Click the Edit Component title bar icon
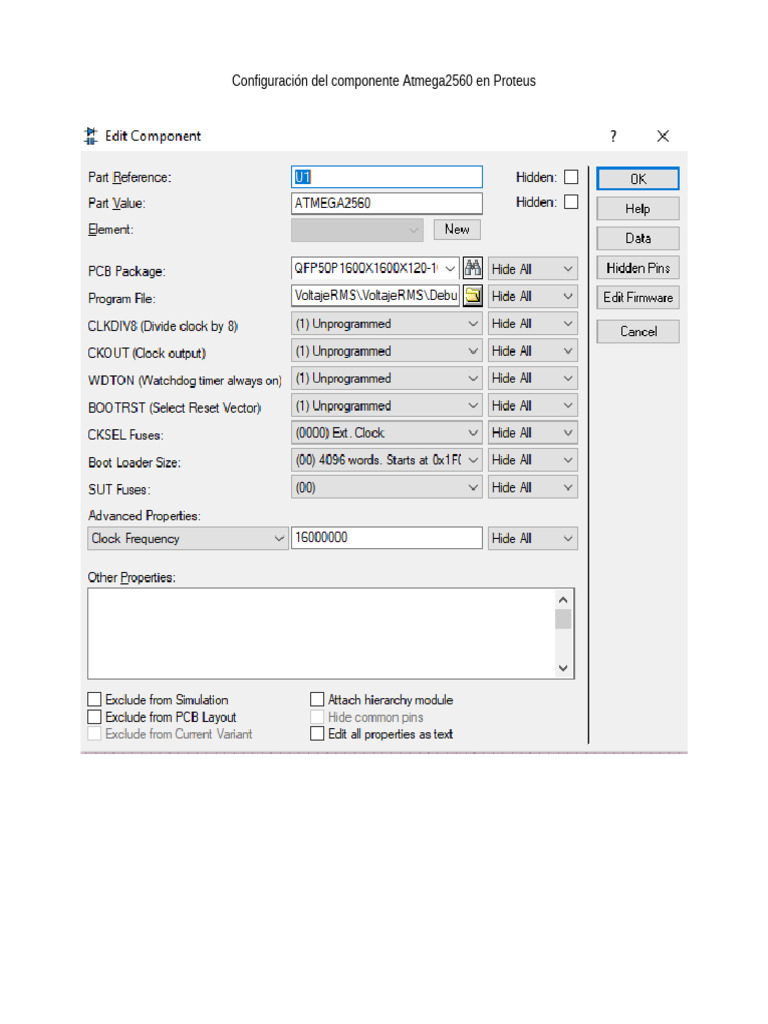Image resolution: width=768 pixels, height=1024 pixels. point(91,136)
